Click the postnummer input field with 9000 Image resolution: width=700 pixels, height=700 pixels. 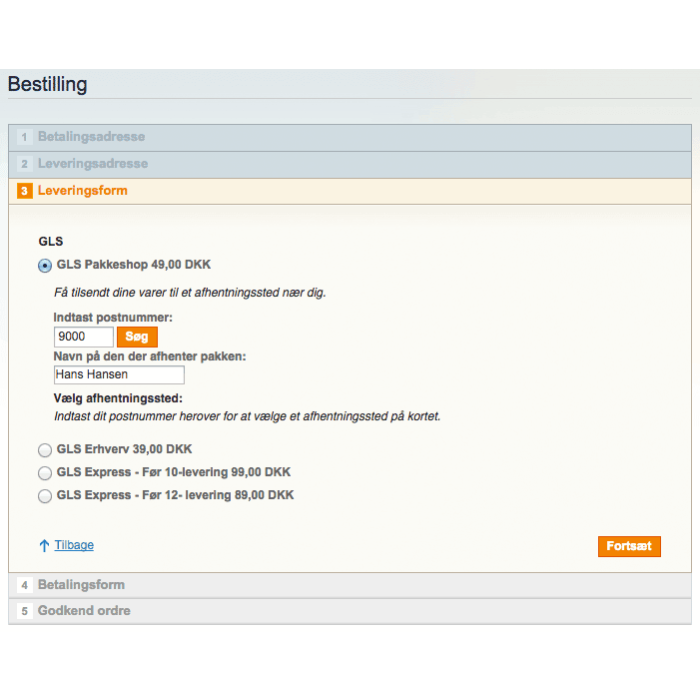[83, 337]
